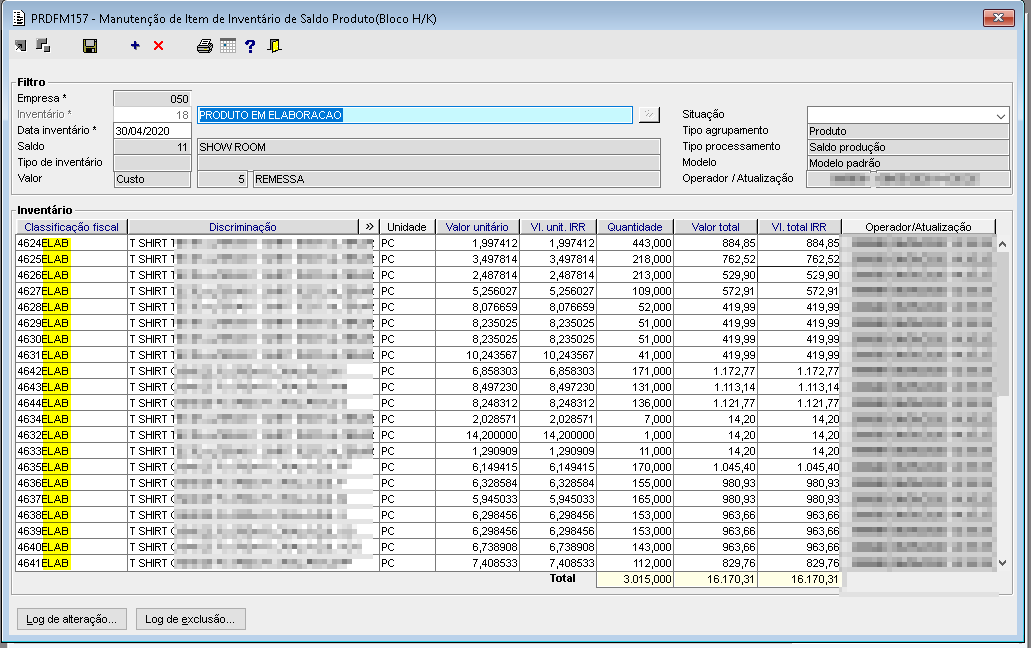Click quantity total 3.015,000

click(x=635, y=579)
